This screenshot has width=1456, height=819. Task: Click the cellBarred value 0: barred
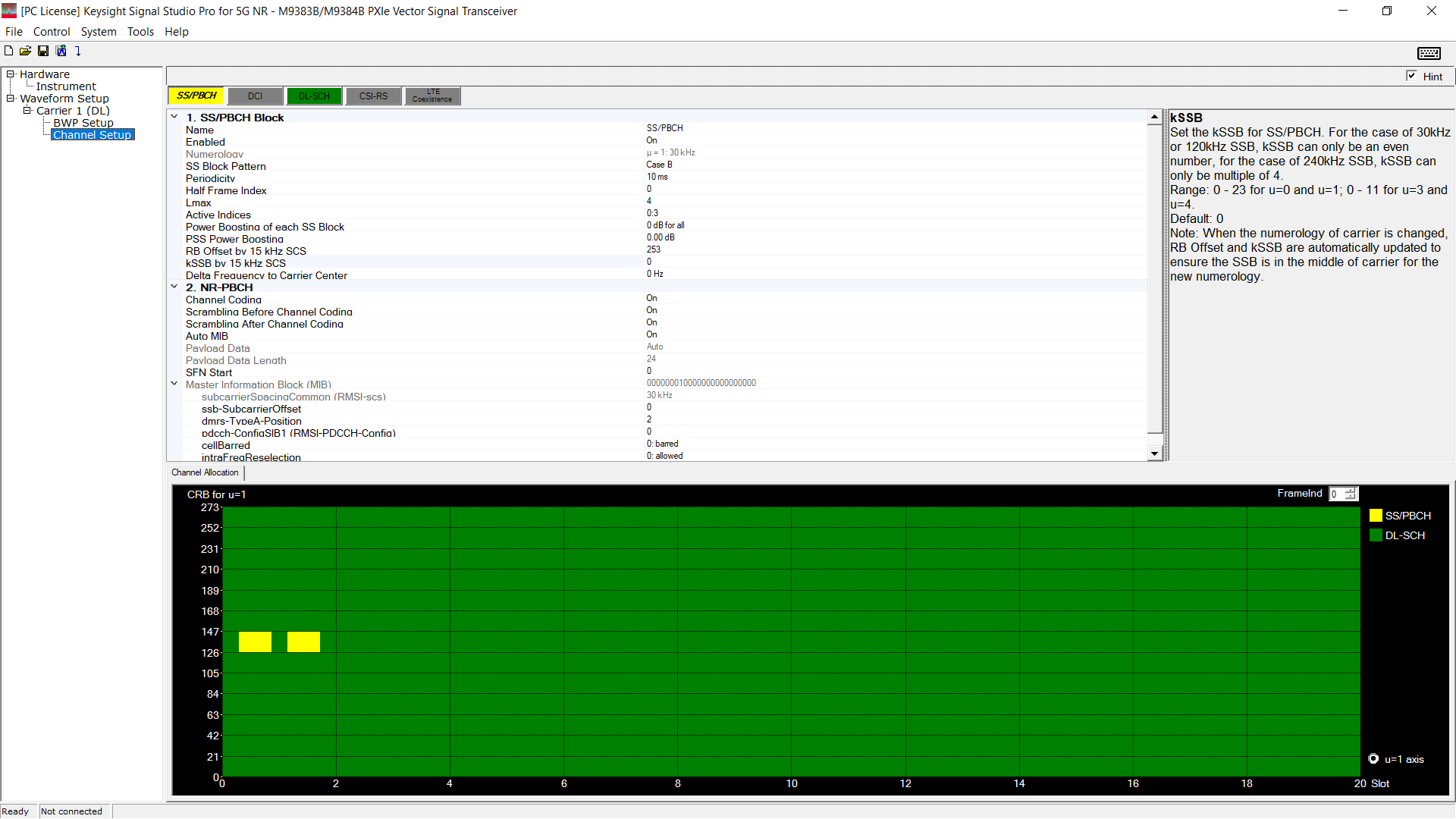coord(662,444)
